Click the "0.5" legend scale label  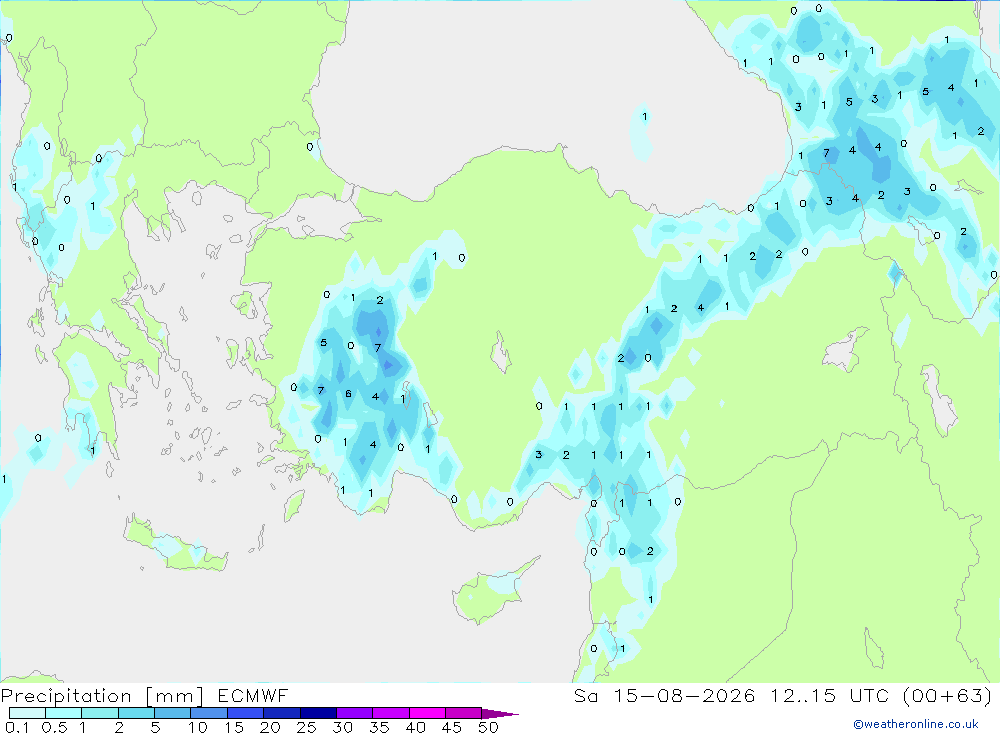pyautogui.click(x=54, y=727)
